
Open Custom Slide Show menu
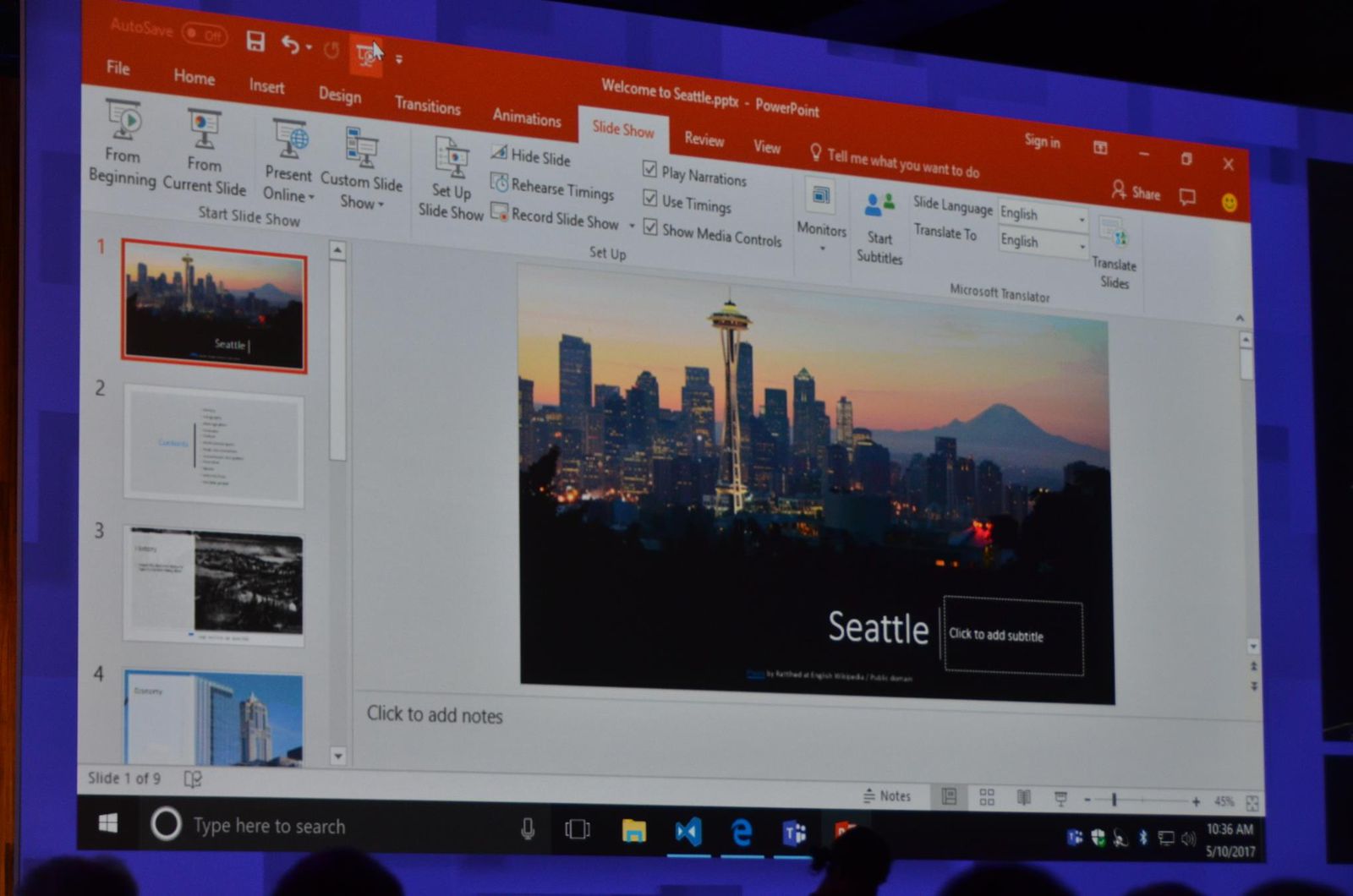(361, 169)
